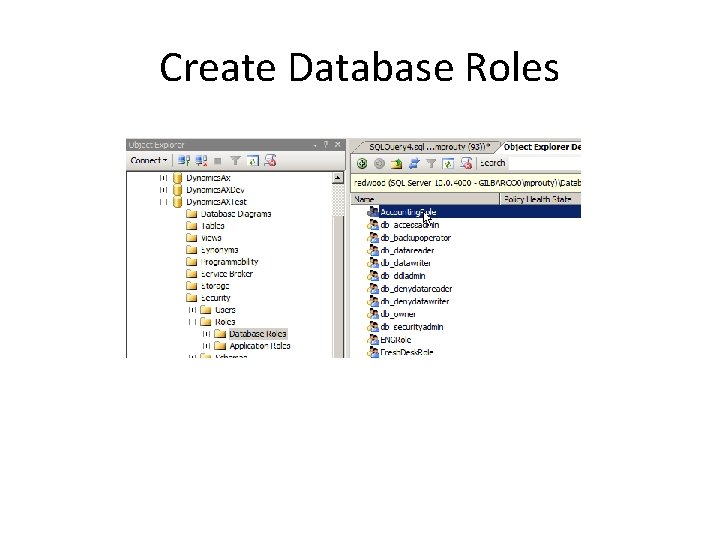The image size is (720, 540).
Task: Click the Filter funnel icon in Object Explorer toolbar
Action: coord(235,161)
